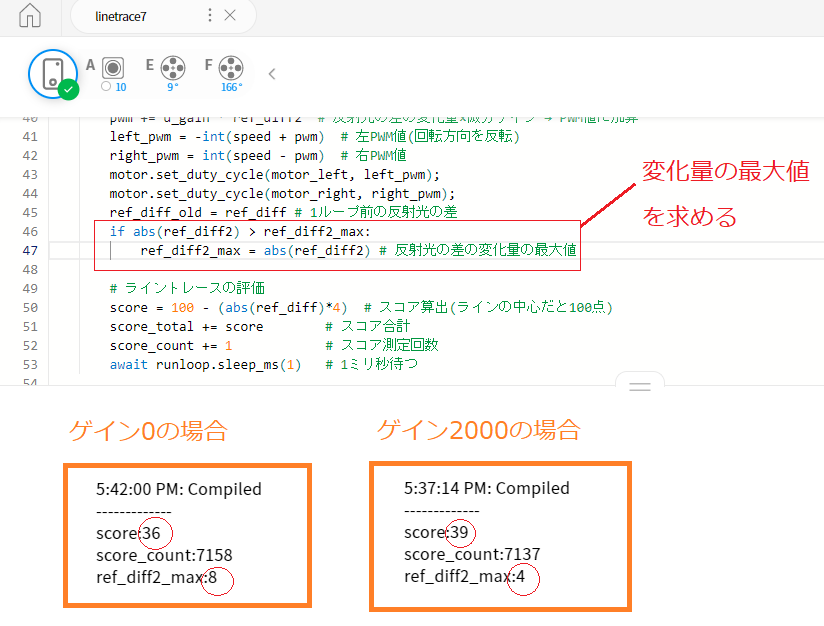Image resolution: width=824 pixels, height=626 pixels.
Task: Click the port E angle value 9°
Action: (173, 87)
